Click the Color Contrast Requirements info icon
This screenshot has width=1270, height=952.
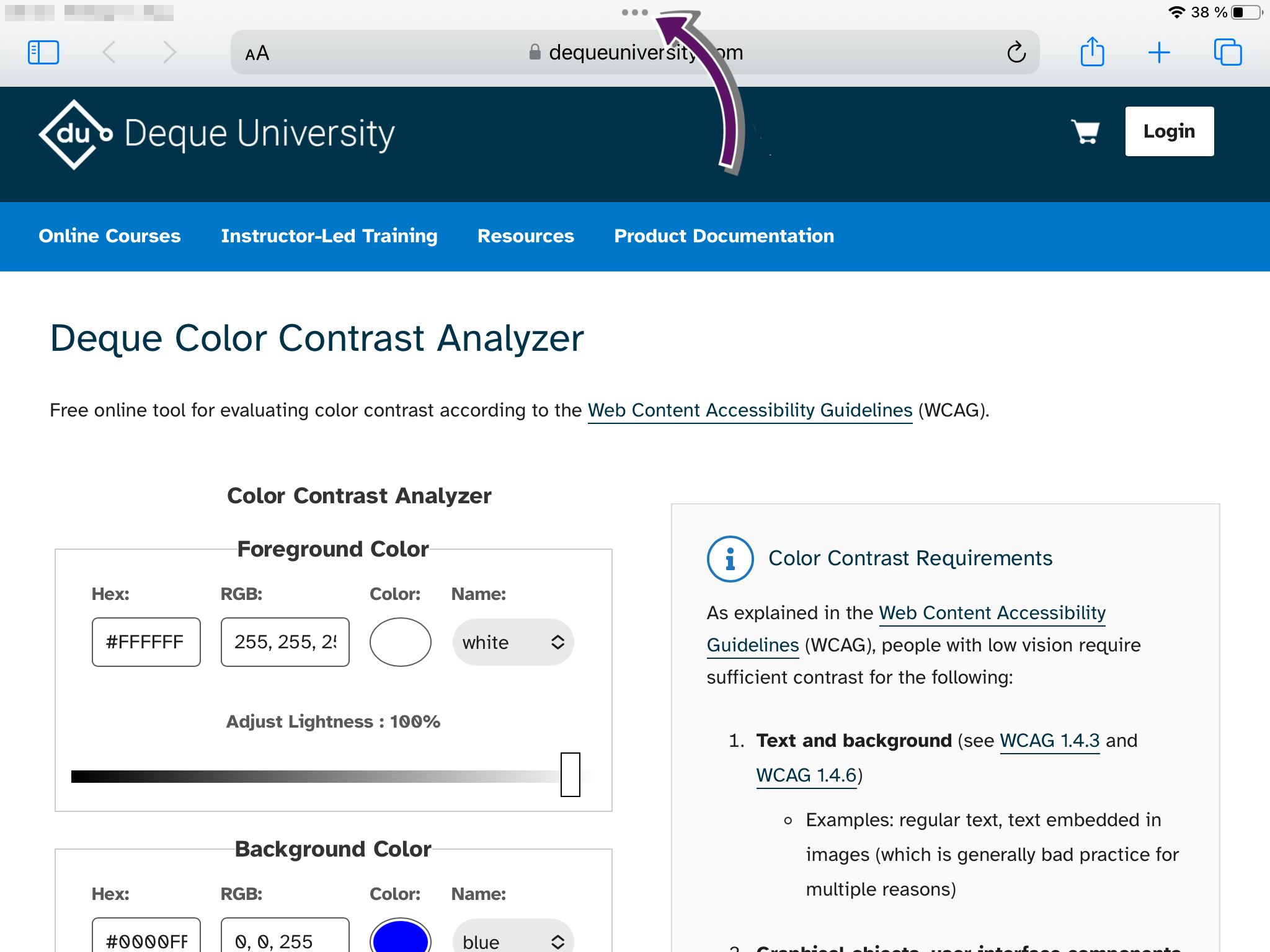click(730, 558)
